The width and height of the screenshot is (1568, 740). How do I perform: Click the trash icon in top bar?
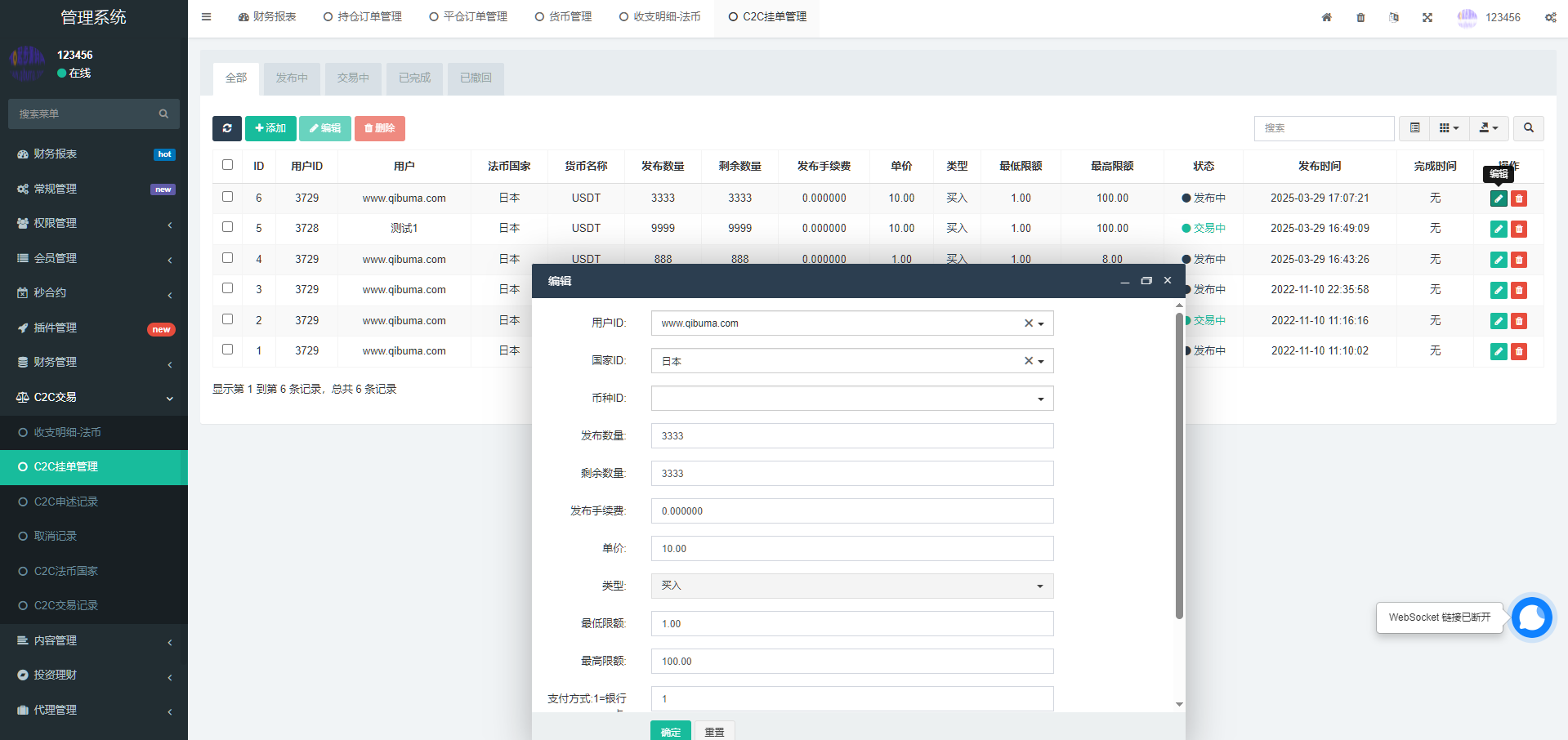pyautogui.click(x=1360, y=17)
